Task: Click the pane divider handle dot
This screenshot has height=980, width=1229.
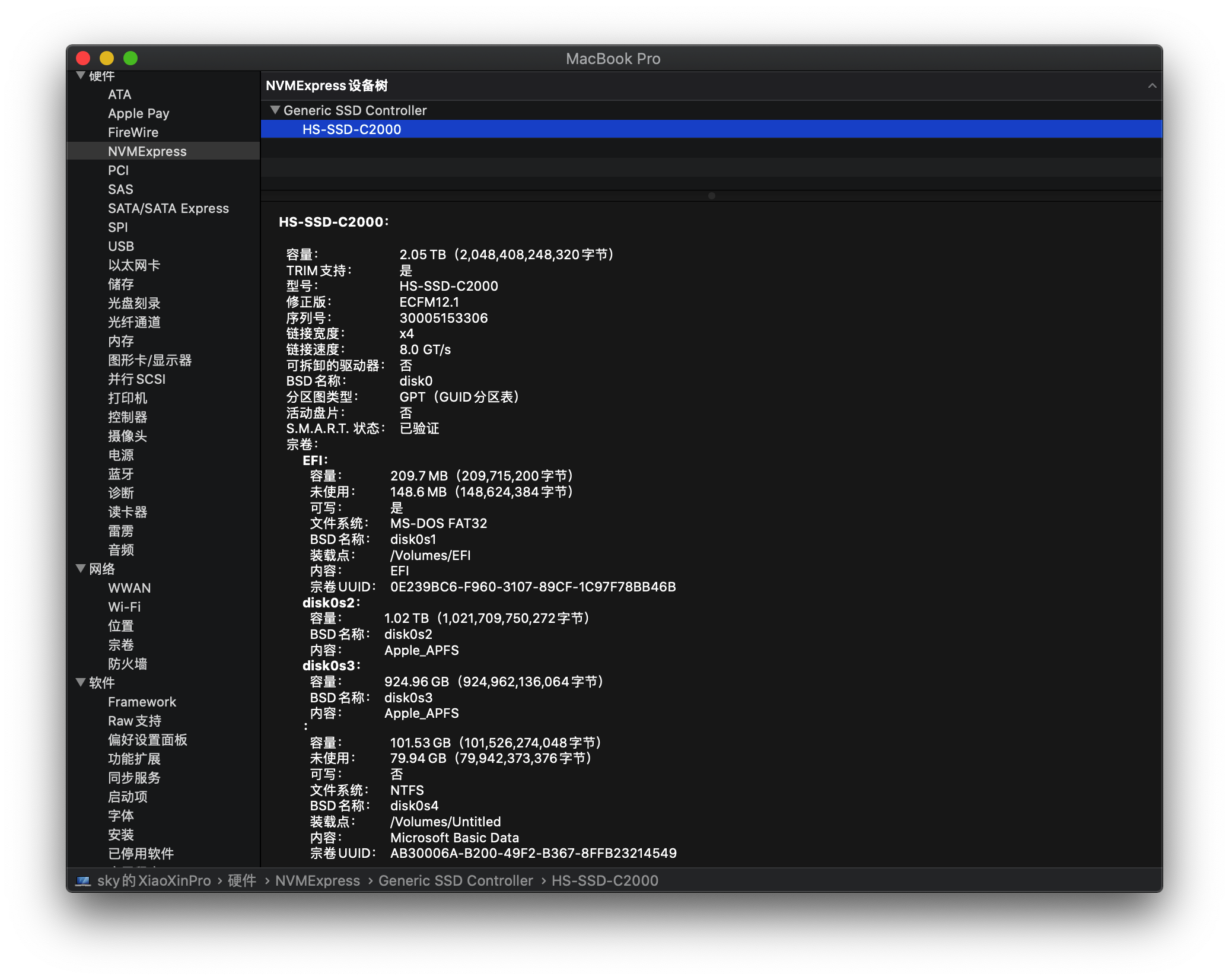Action: click(711, 196)
